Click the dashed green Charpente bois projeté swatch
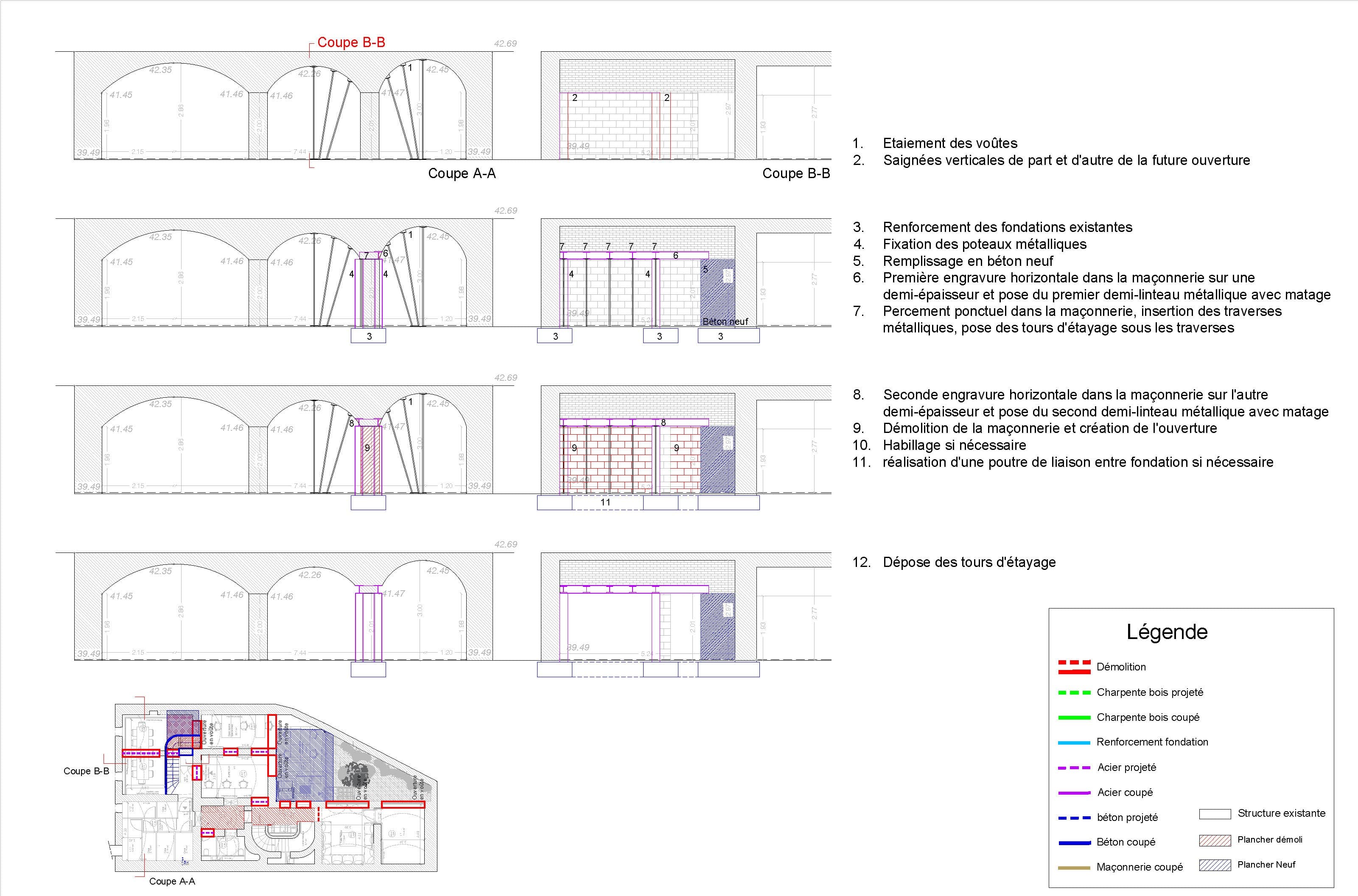The width and height of the screenshot is (1358, 896). [1075, 692]
